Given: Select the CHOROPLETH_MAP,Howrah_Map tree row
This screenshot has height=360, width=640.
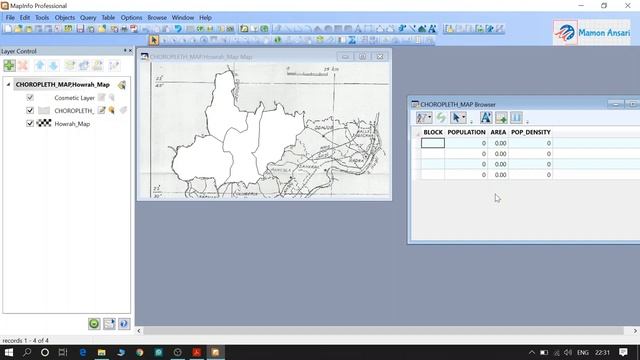Looking at the screenshot, I should (x=62, y=84).
